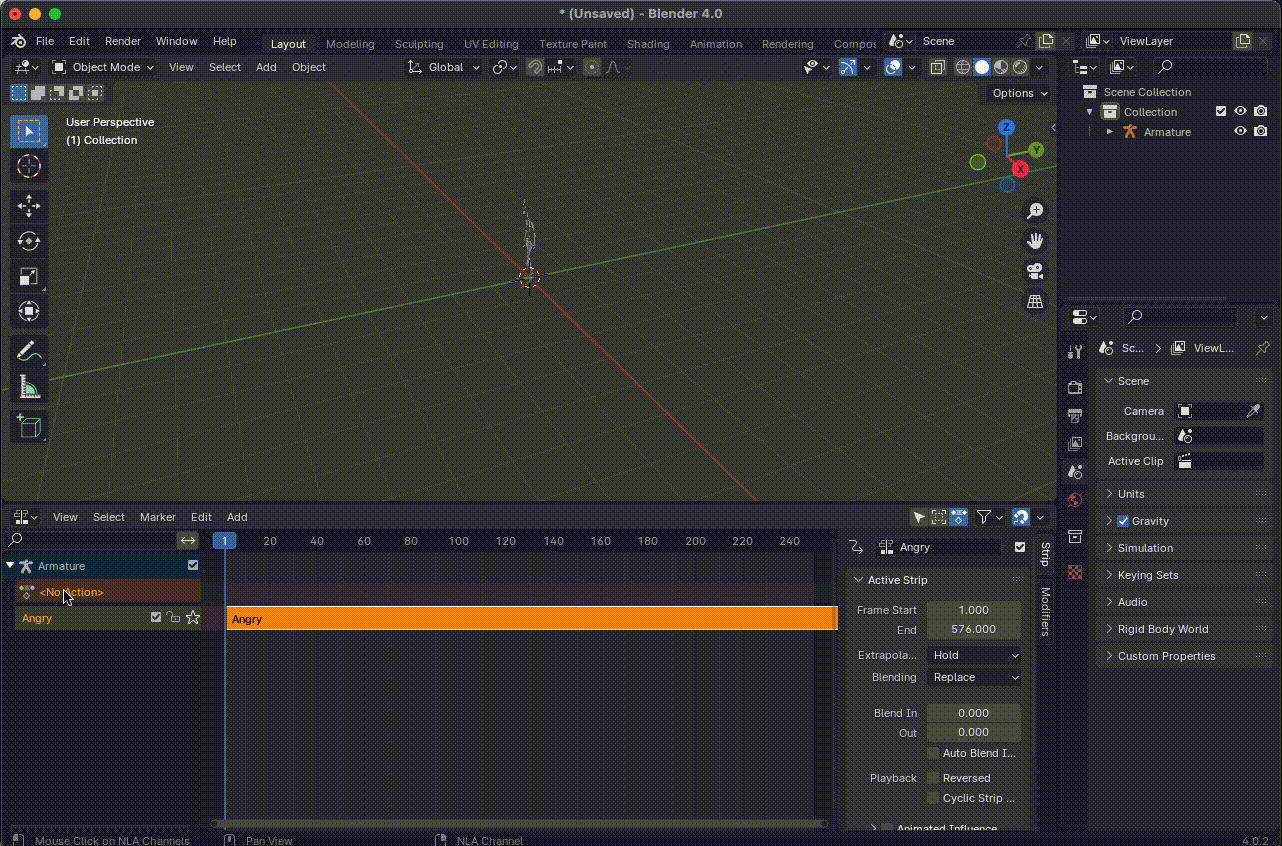Switch to the Sculpting workspace tab

(x=418, y=44)
